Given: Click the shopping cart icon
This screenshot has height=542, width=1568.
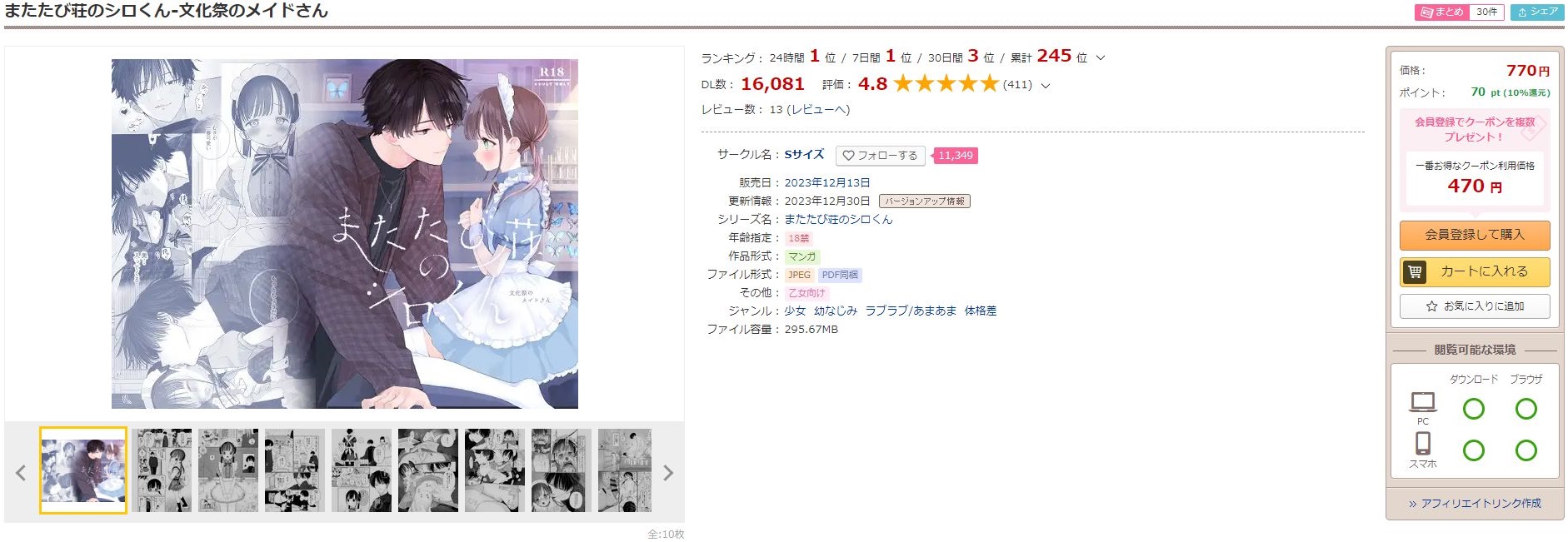Looking at the screenshot, I should coord(1415,271).
